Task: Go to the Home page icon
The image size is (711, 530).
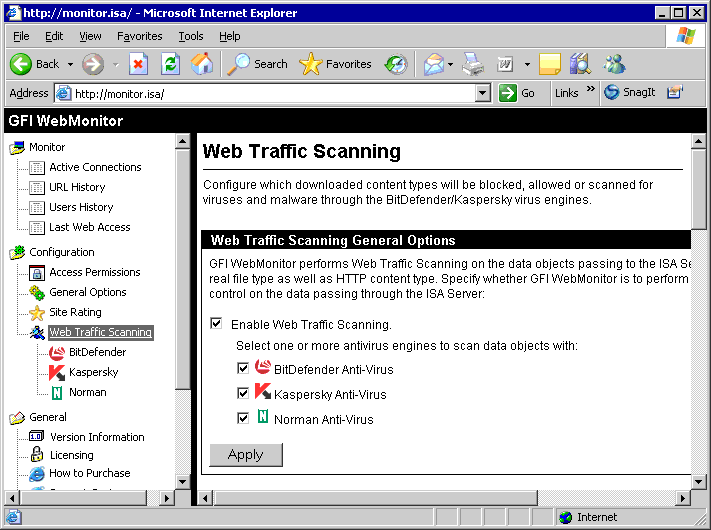Action: click(202, 64)
